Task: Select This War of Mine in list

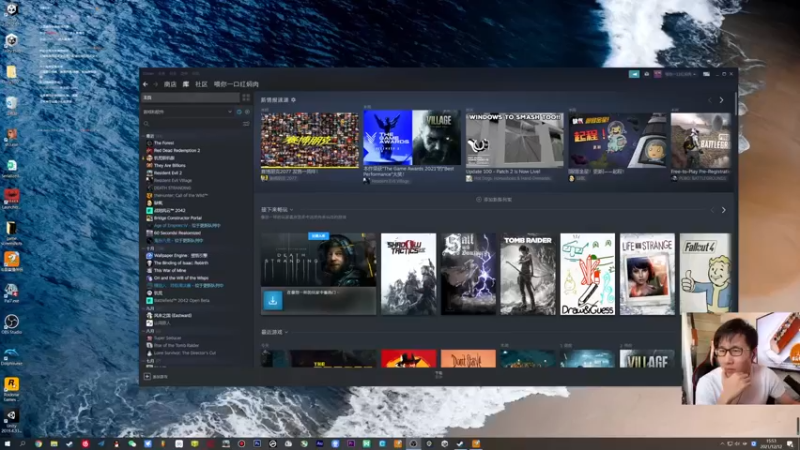Action: (x=169, y=270)
